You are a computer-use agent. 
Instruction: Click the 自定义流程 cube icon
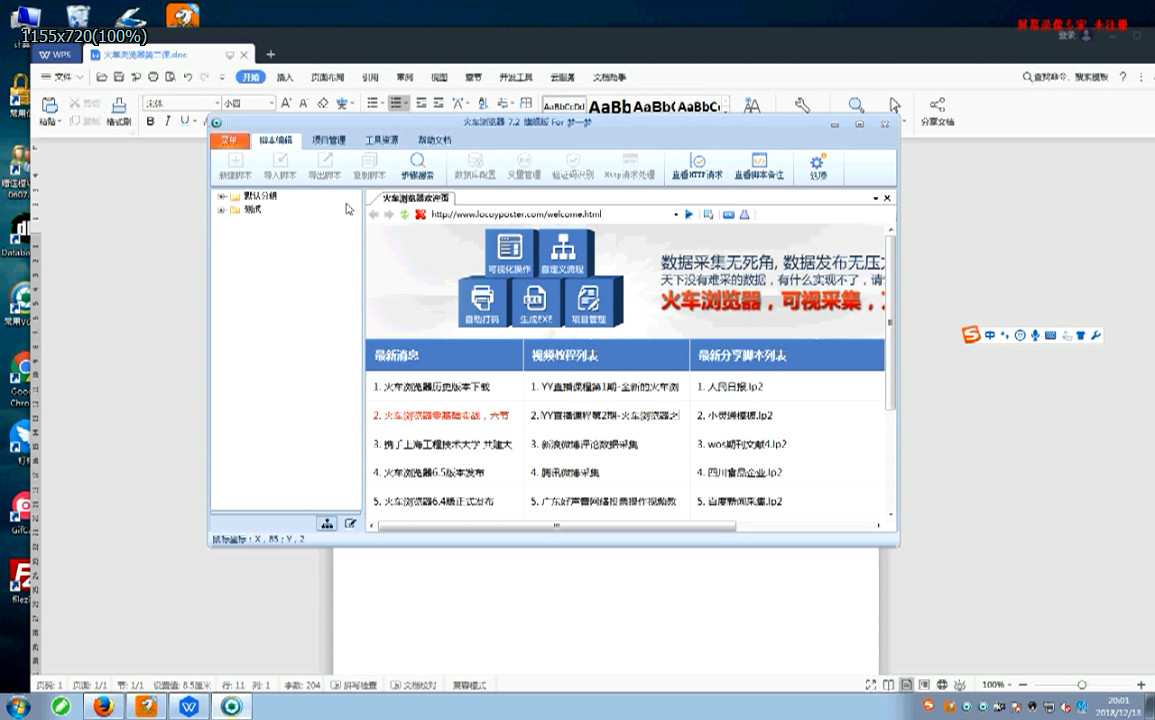tap(564, 251)
